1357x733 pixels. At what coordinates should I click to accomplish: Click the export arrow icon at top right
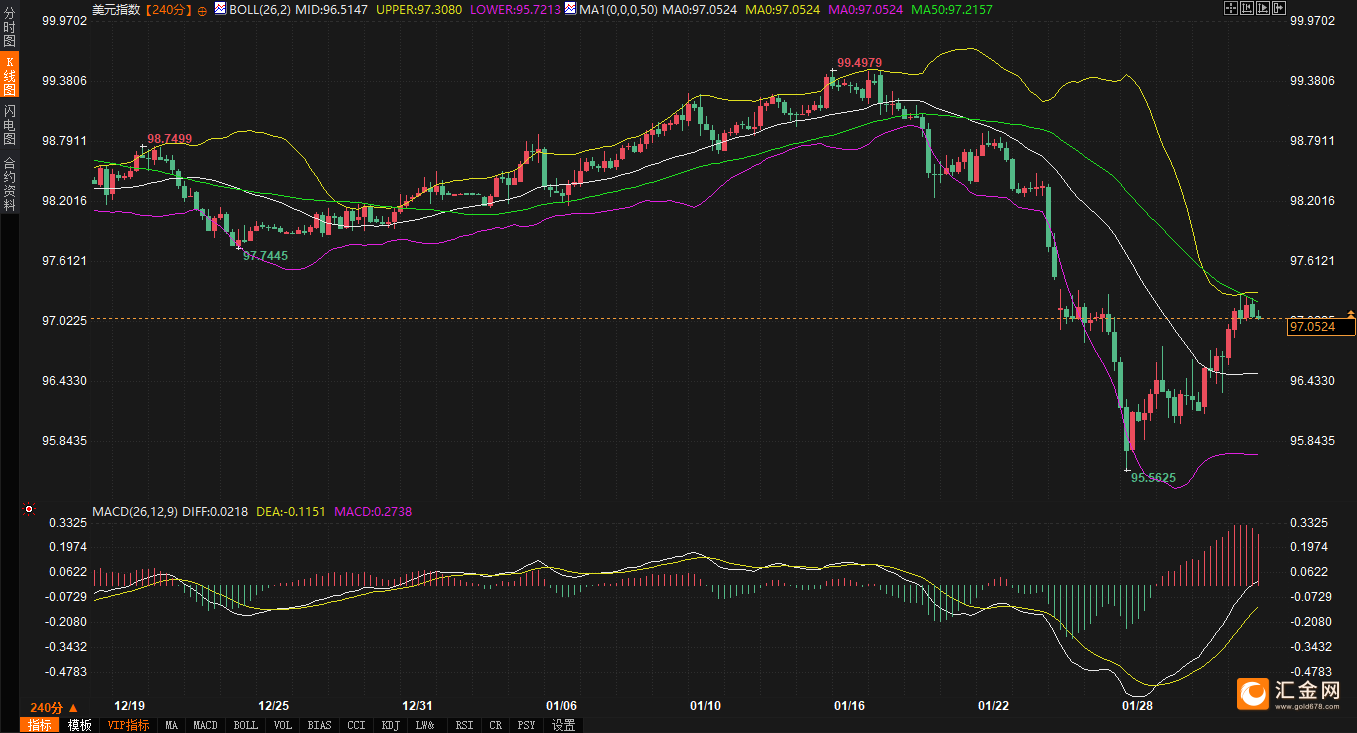1278,8
